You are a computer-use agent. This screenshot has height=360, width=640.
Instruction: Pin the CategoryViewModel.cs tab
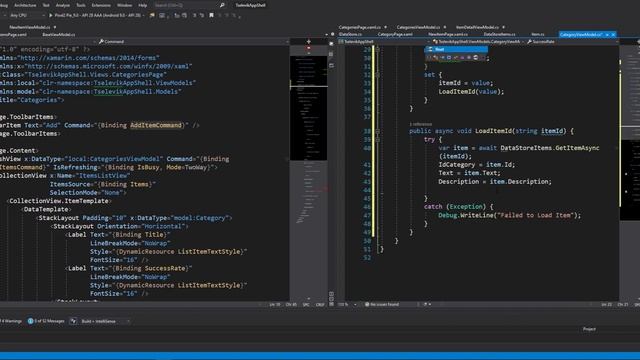[607, 35]
